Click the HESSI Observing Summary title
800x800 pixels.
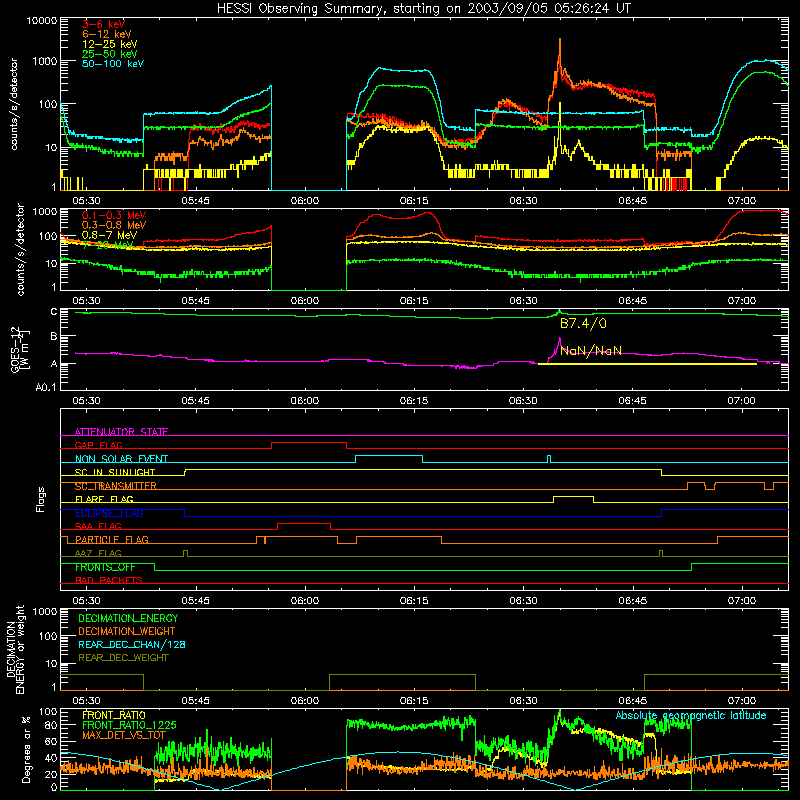click(423, 9)
